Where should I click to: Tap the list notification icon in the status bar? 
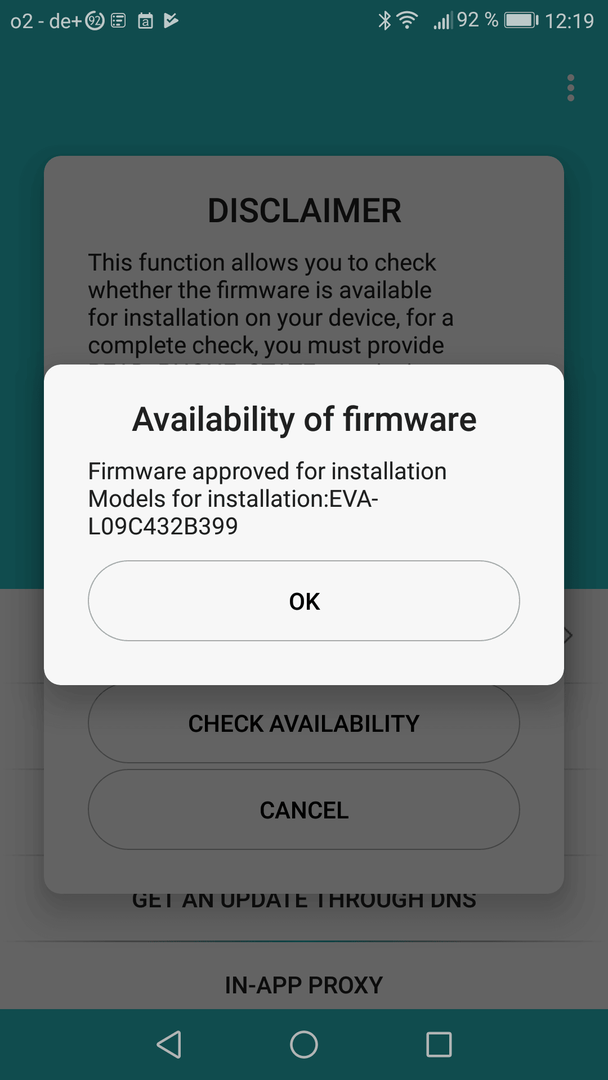118,21
